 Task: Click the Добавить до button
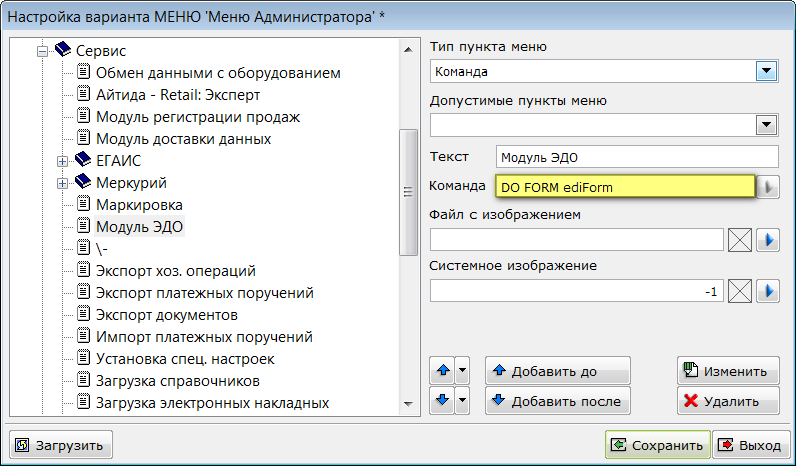pos(557,371)
